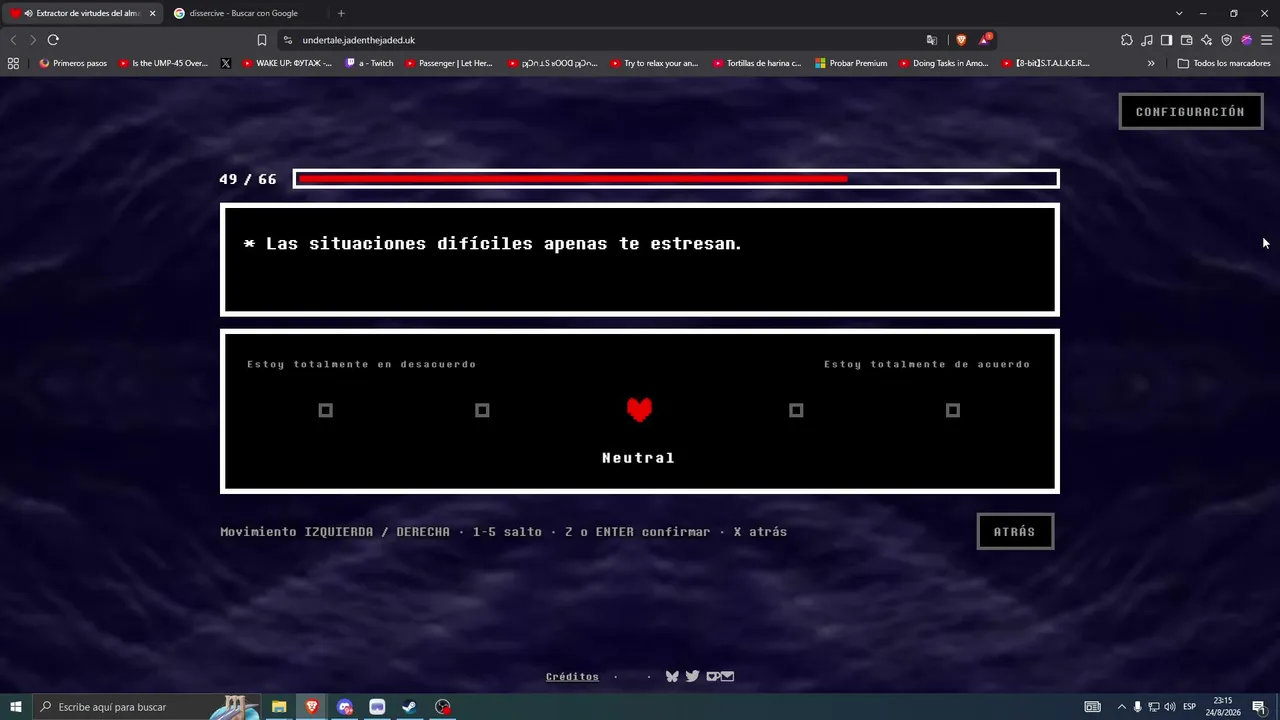Image resolution: width=1280 pixels, height=720 pixels.
Task: Open the volume control in tray
Action: click(x=1170, y=707)
